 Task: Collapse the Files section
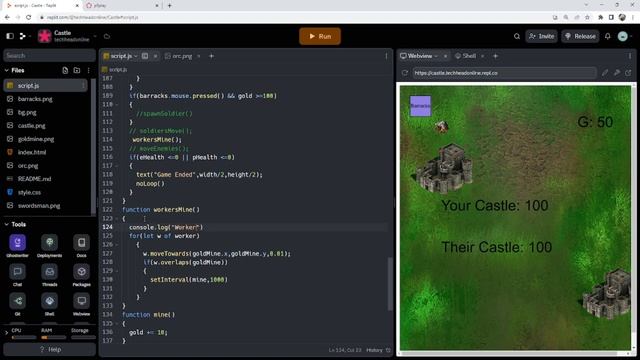(7, 70)
